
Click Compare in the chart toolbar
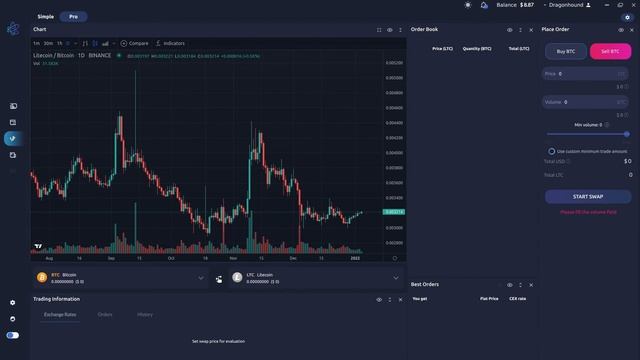coord(135,43)
